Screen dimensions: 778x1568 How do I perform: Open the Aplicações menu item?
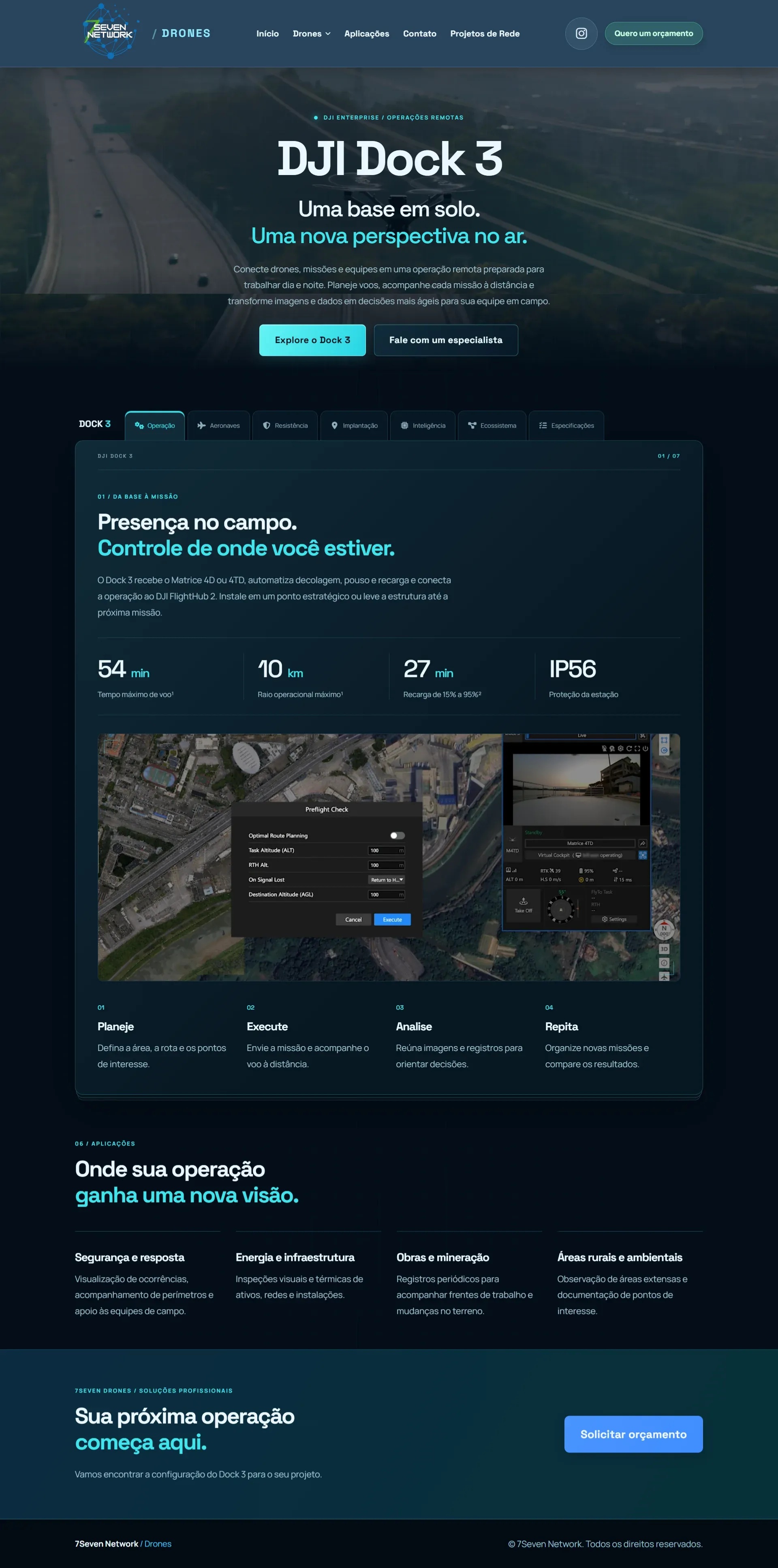pyautogui.click(x=366, y=34)
